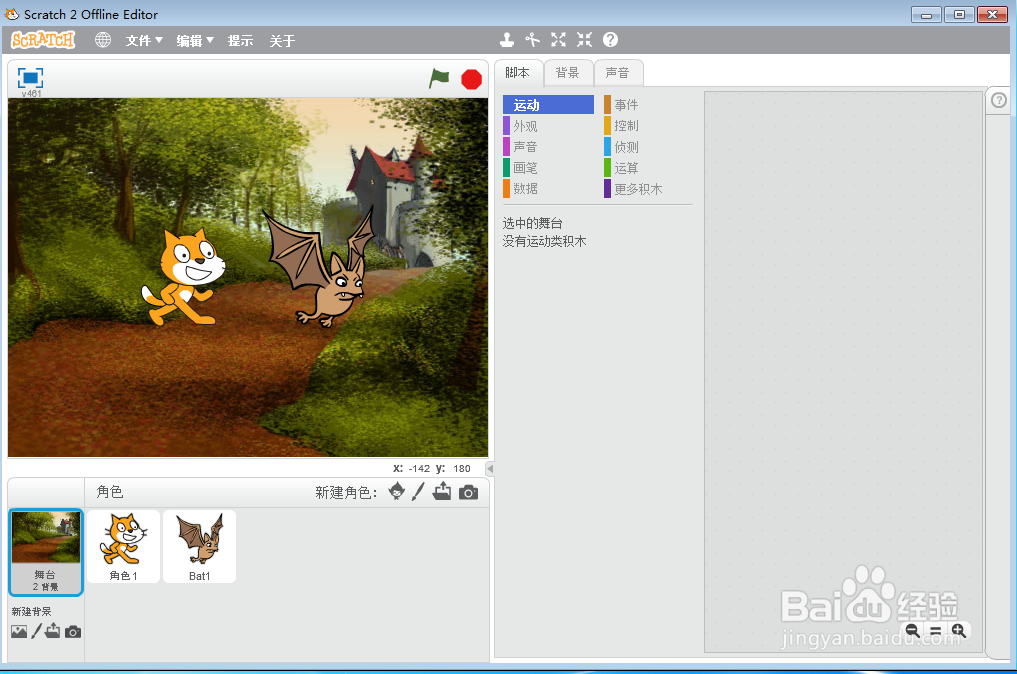The width and height of the screenshot is (1017, 674).
Task: Select the Bat1 sprite thumbnail
Action: [200, 546]
